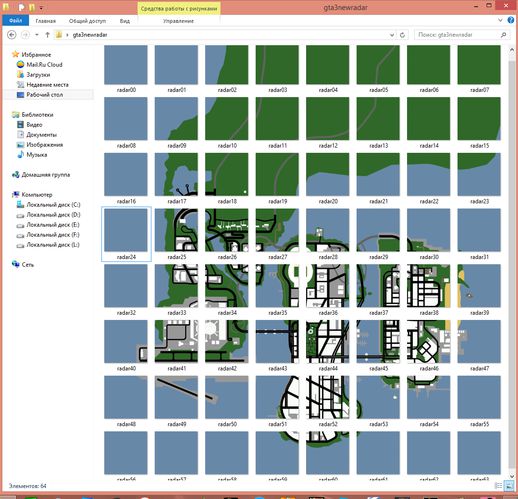Open the address bar history dropdown
Screen dimensions: 518x499
coord(392,35)
